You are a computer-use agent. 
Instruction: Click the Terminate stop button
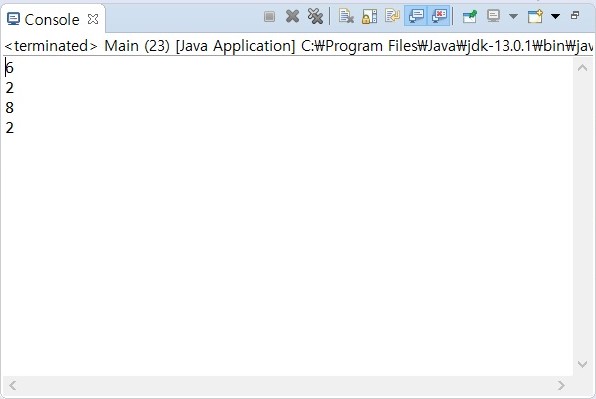tap(269, 16)
